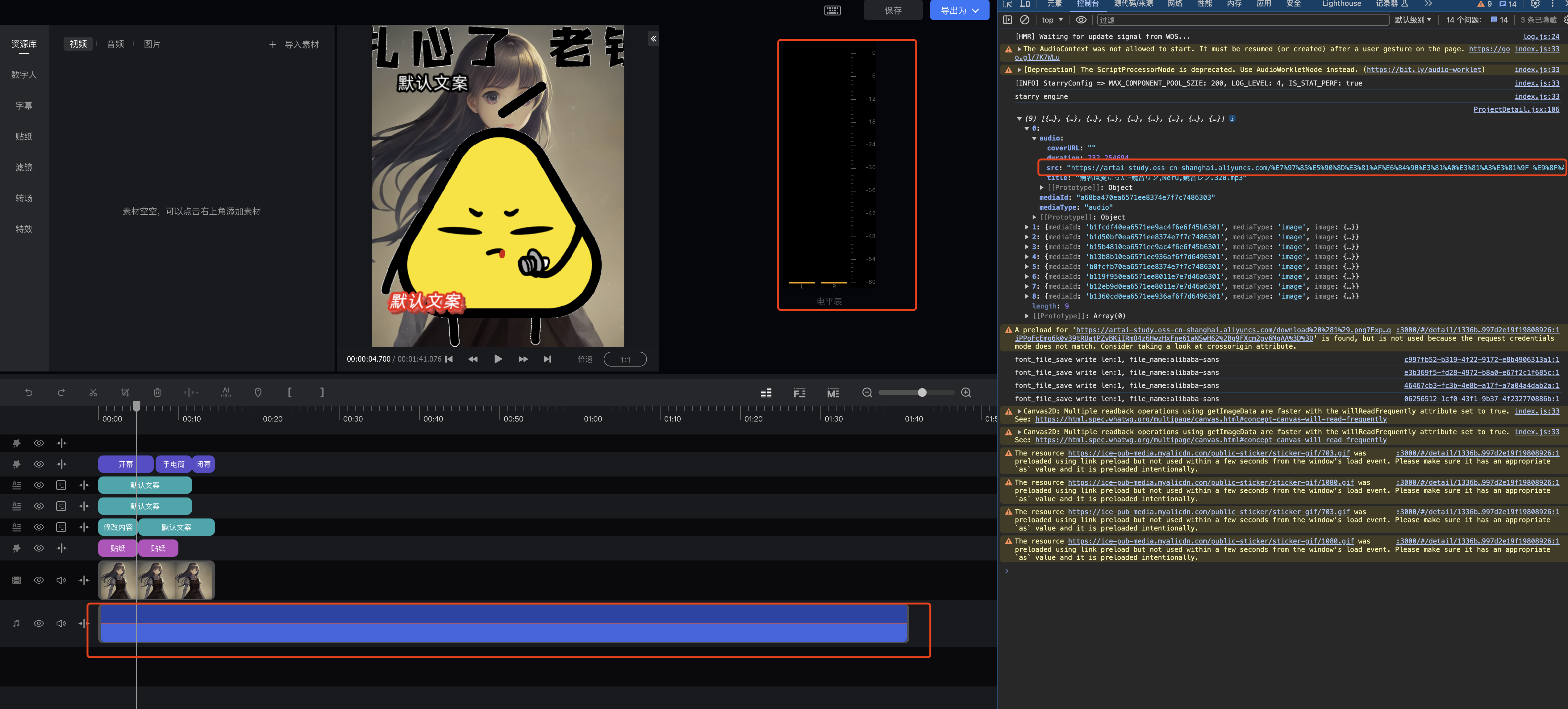Skip to the start of the preview
1568x709 pixels.
coord(449,359)
